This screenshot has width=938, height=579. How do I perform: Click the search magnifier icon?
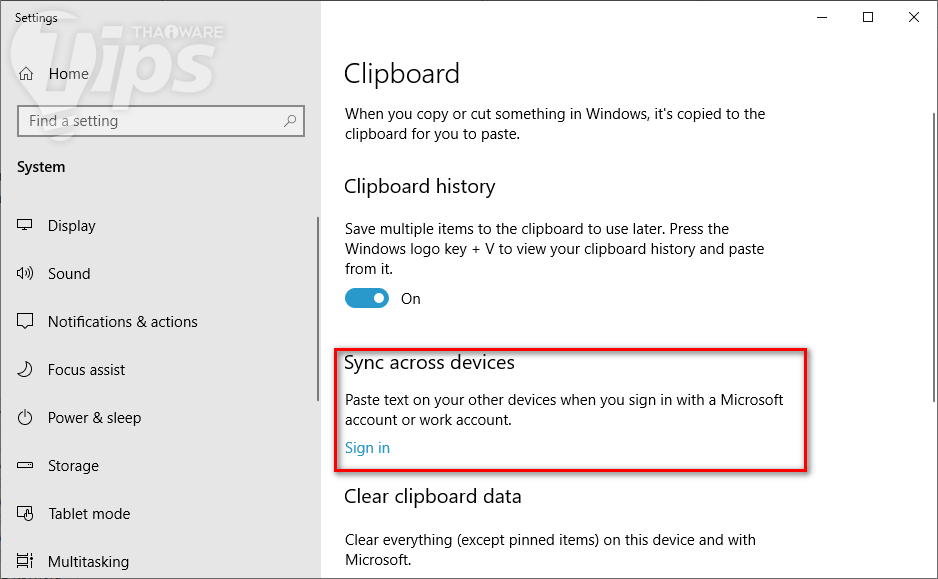[290, 121]
